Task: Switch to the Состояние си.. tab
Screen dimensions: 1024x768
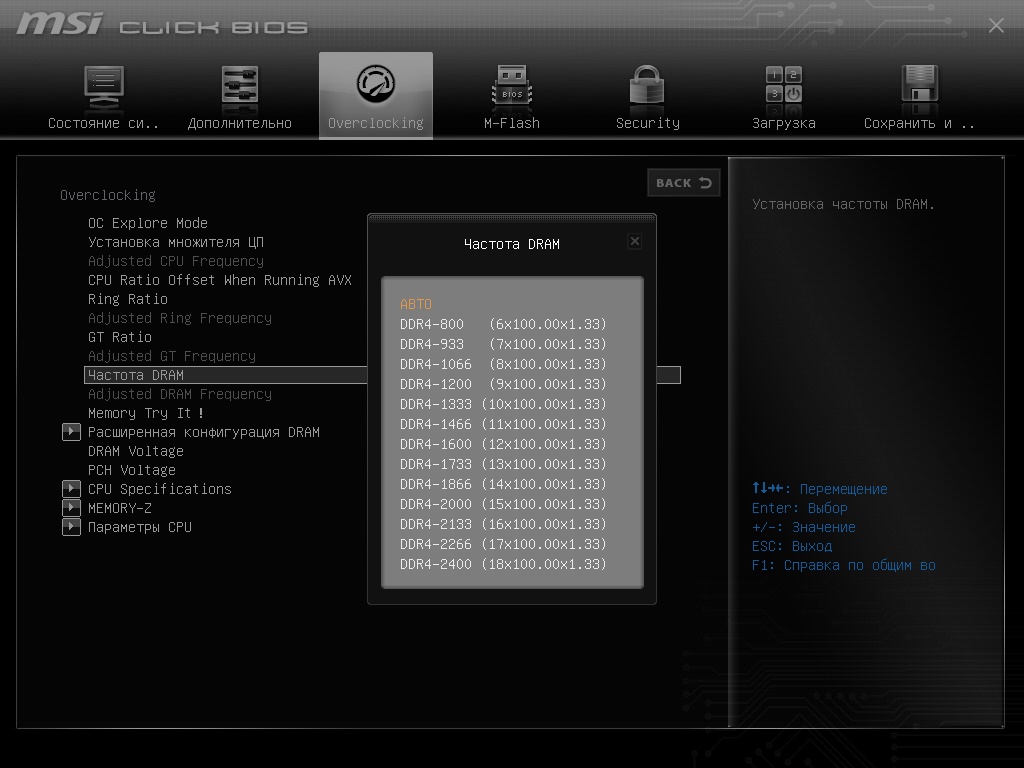Action: tap(103, 123)
